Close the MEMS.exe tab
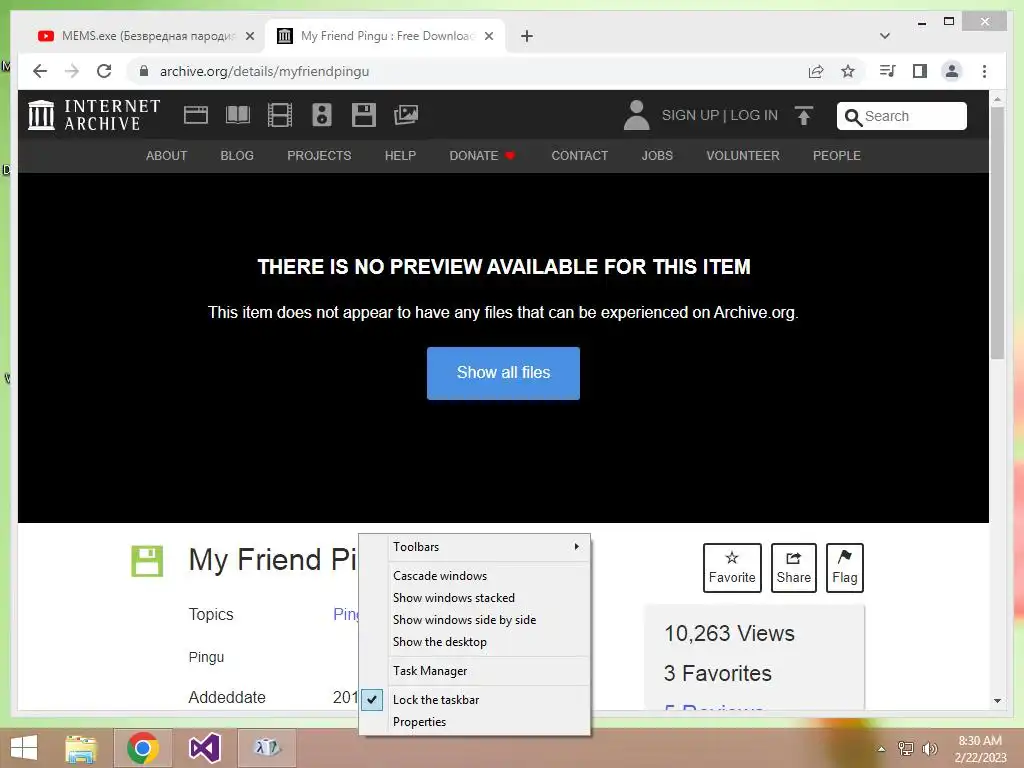This screenshot has width=1024, height=768. point(249,36)
